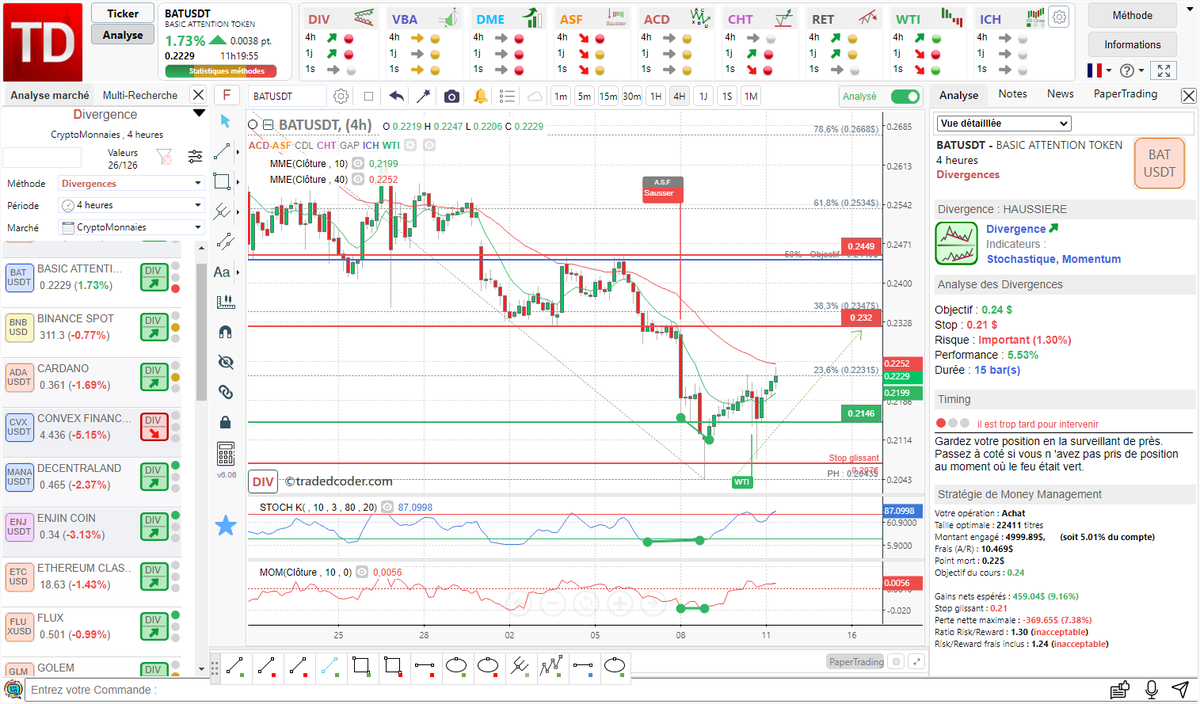The height and width of the screenshot is (704, 1200).
Task: Open filter sliders icon beside Valeurs
Action: (195, 157)
